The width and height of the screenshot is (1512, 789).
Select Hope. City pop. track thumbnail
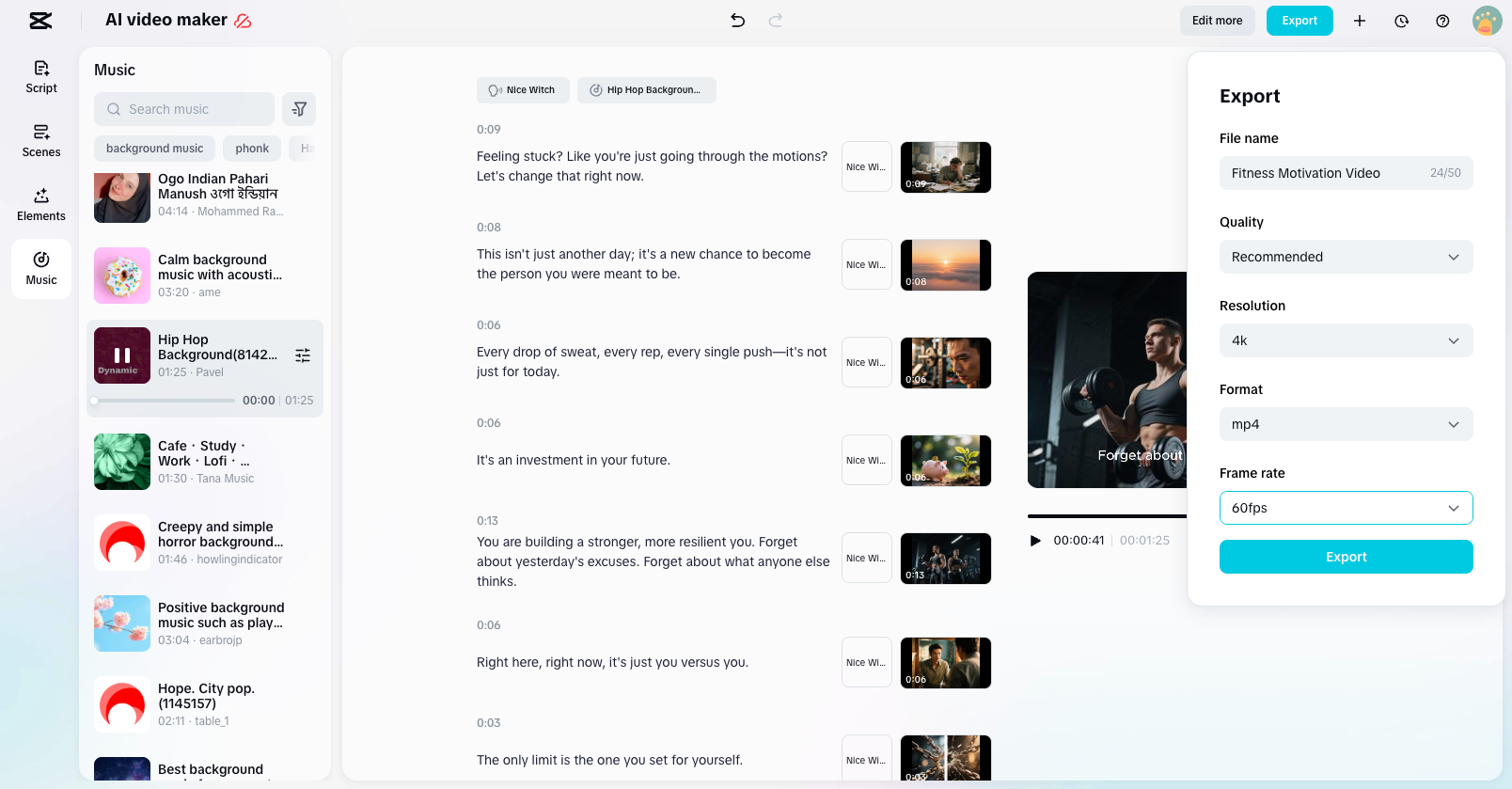click(x=122, y=704)
